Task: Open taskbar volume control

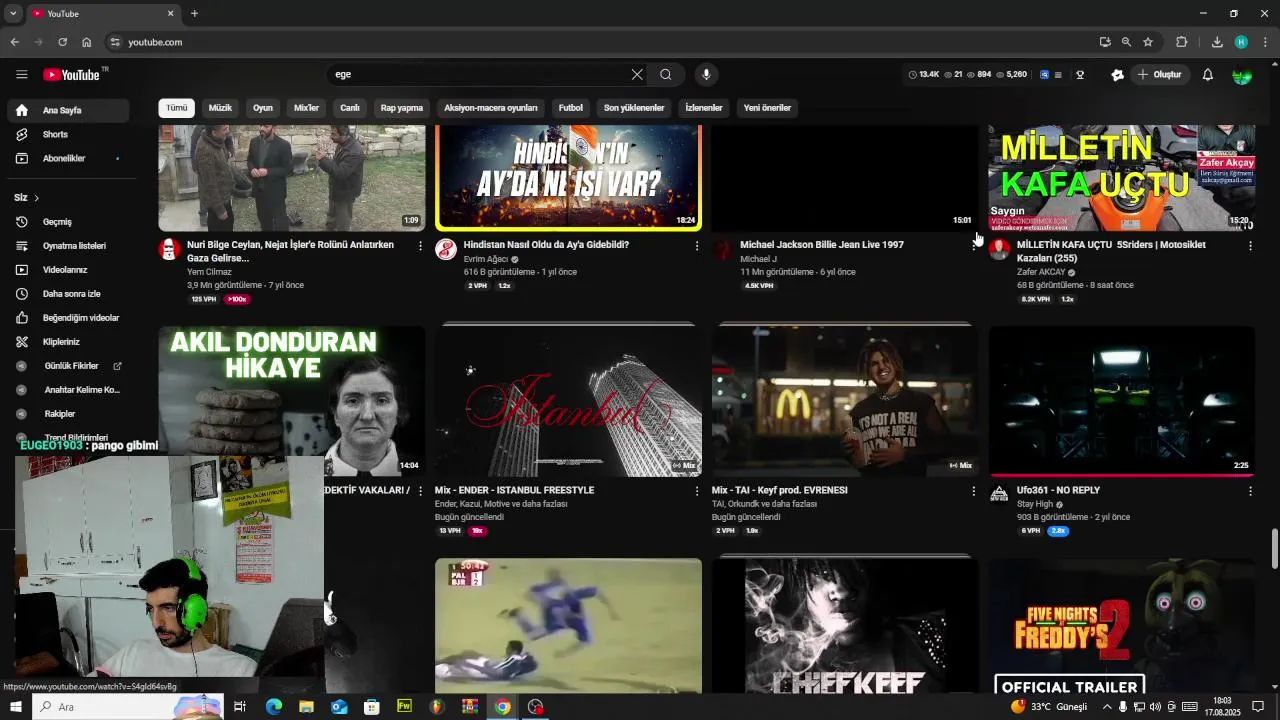Action: click(1155, 707)
